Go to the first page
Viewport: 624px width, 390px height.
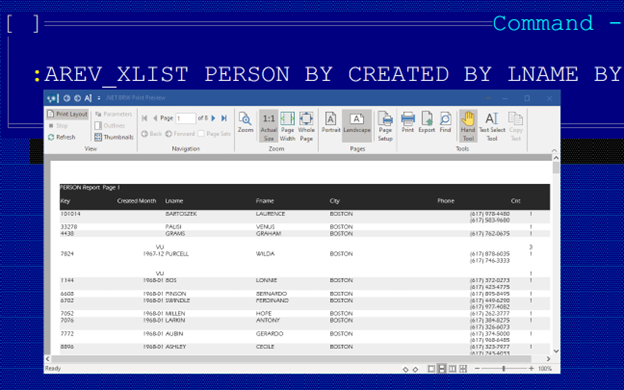coord(144,118)
